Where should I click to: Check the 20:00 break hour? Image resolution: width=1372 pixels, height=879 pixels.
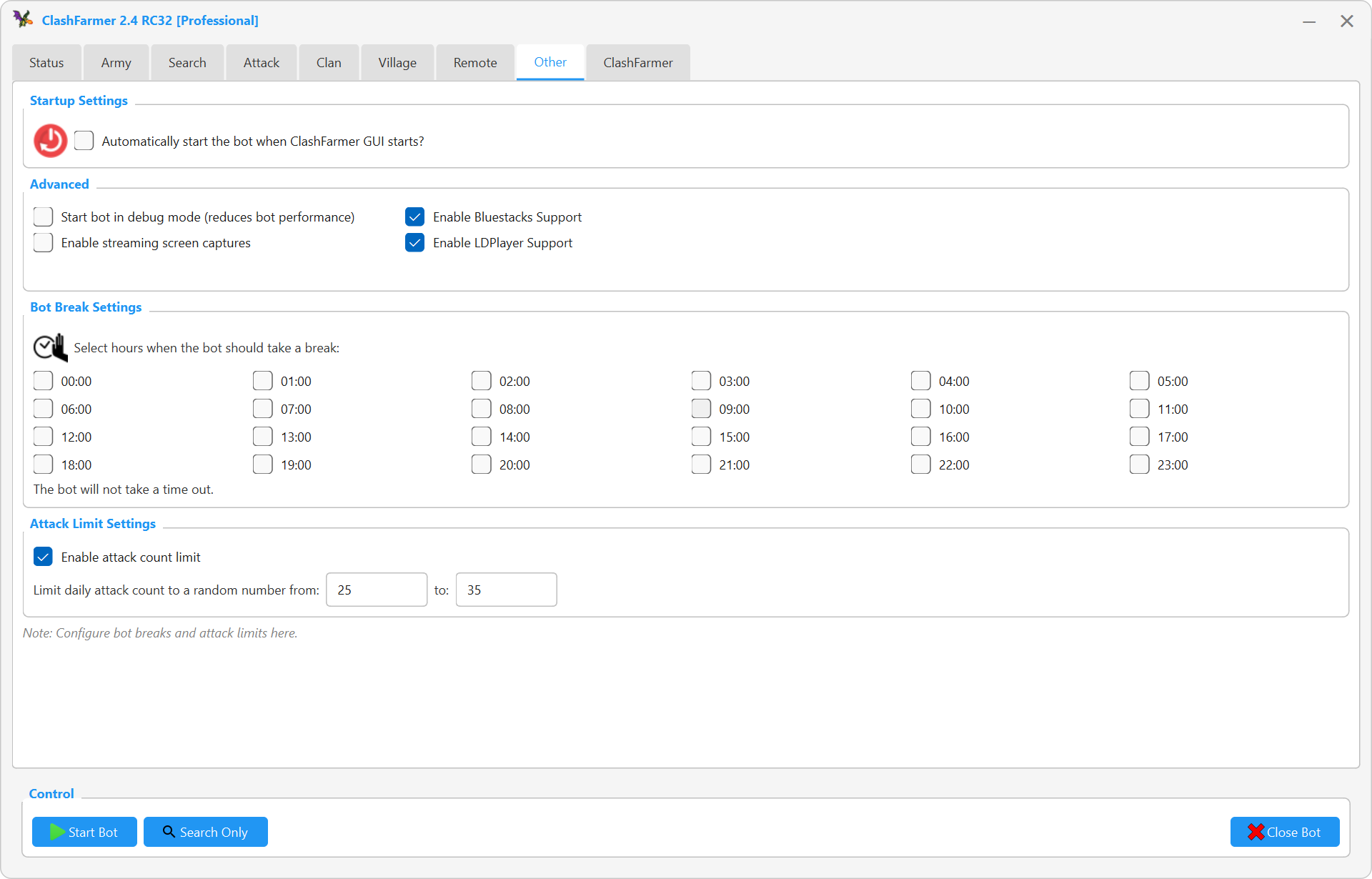click(x=481, y=464)
